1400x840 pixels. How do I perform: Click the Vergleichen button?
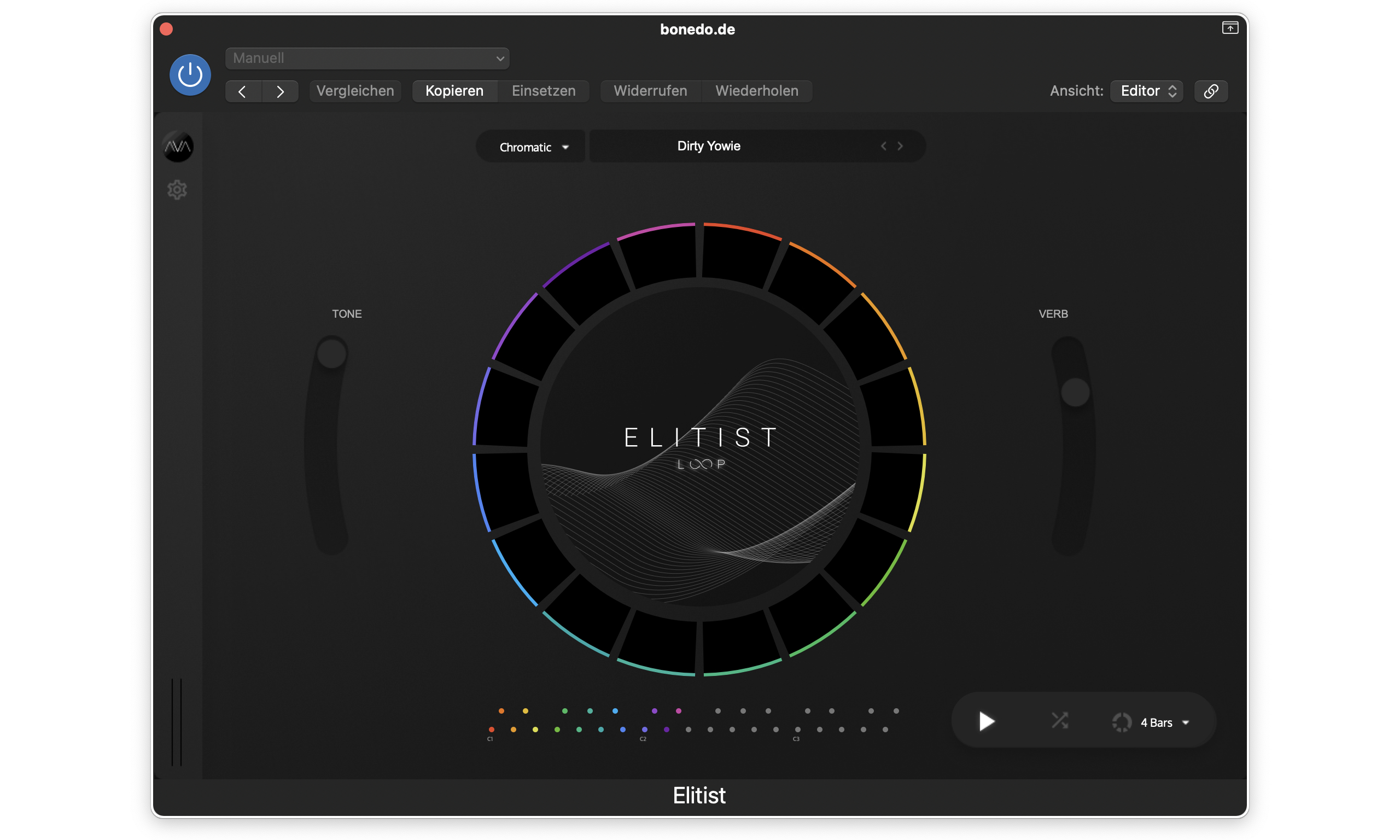pos(355,91)
